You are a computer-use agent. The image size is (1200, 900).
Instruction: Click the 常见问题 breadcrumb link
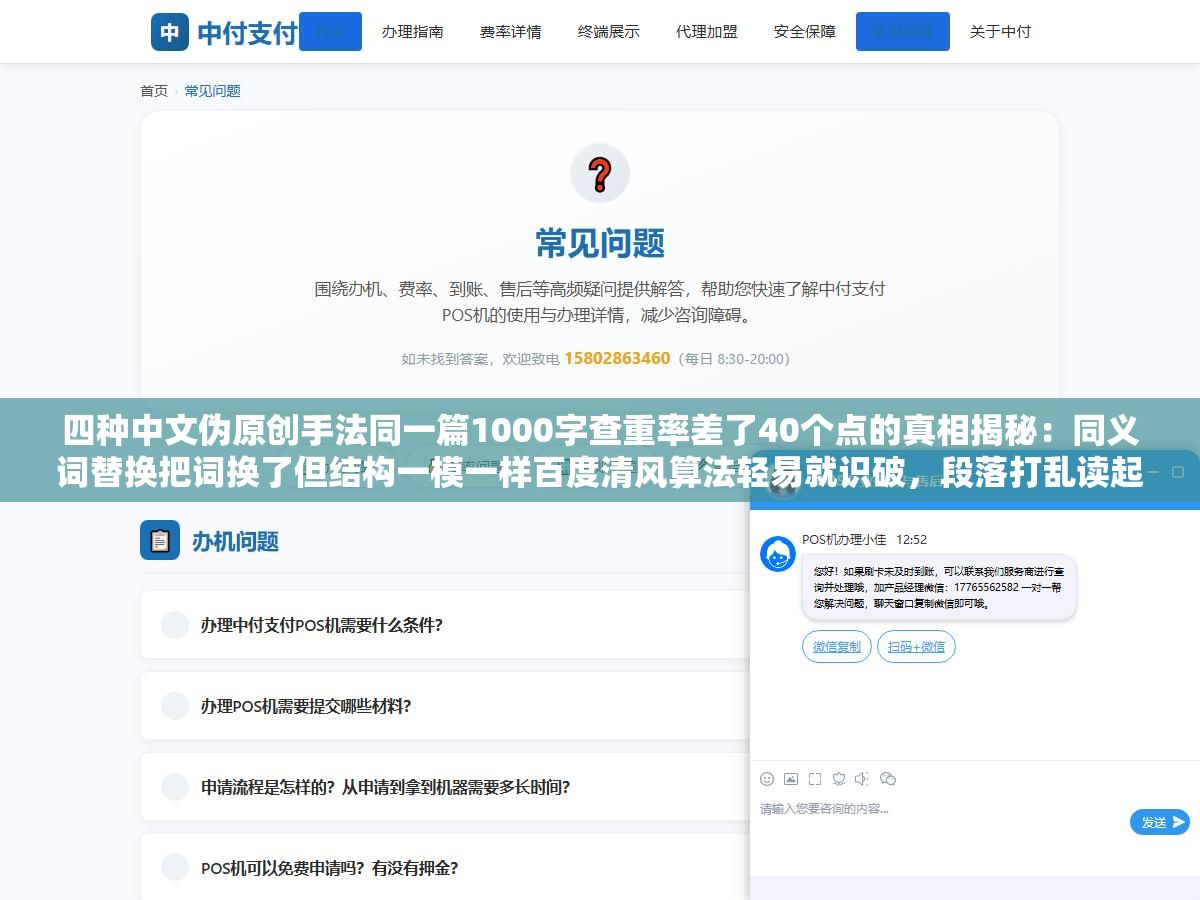(213, 91)
